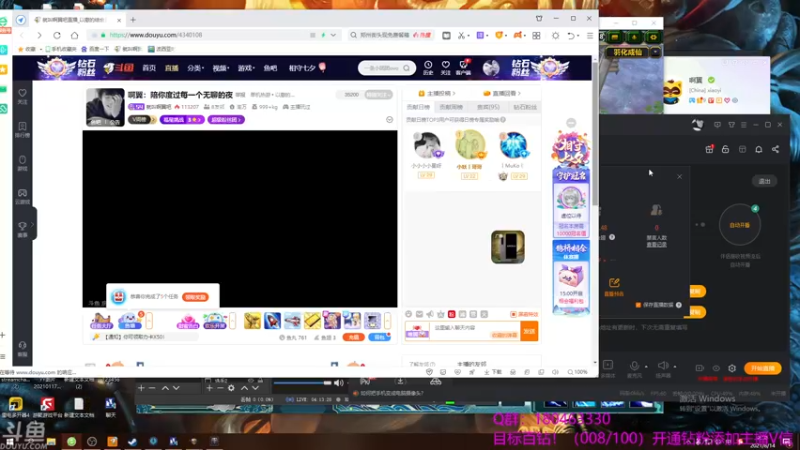Click the share icon in the streaming app

click(776, 149)
